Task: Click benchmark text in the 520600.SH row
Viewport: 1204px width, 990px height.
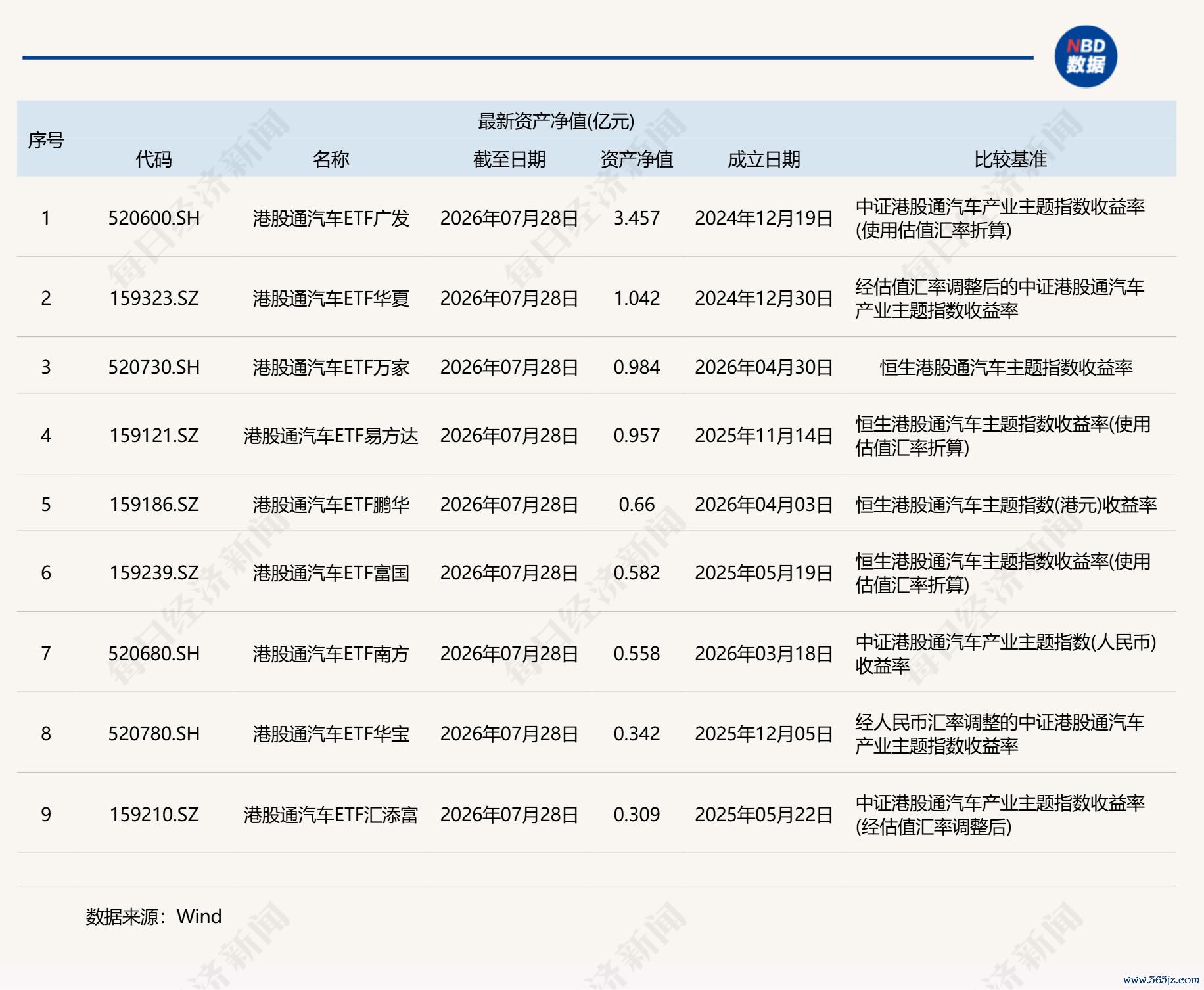Action: [x=1000, y=218]
